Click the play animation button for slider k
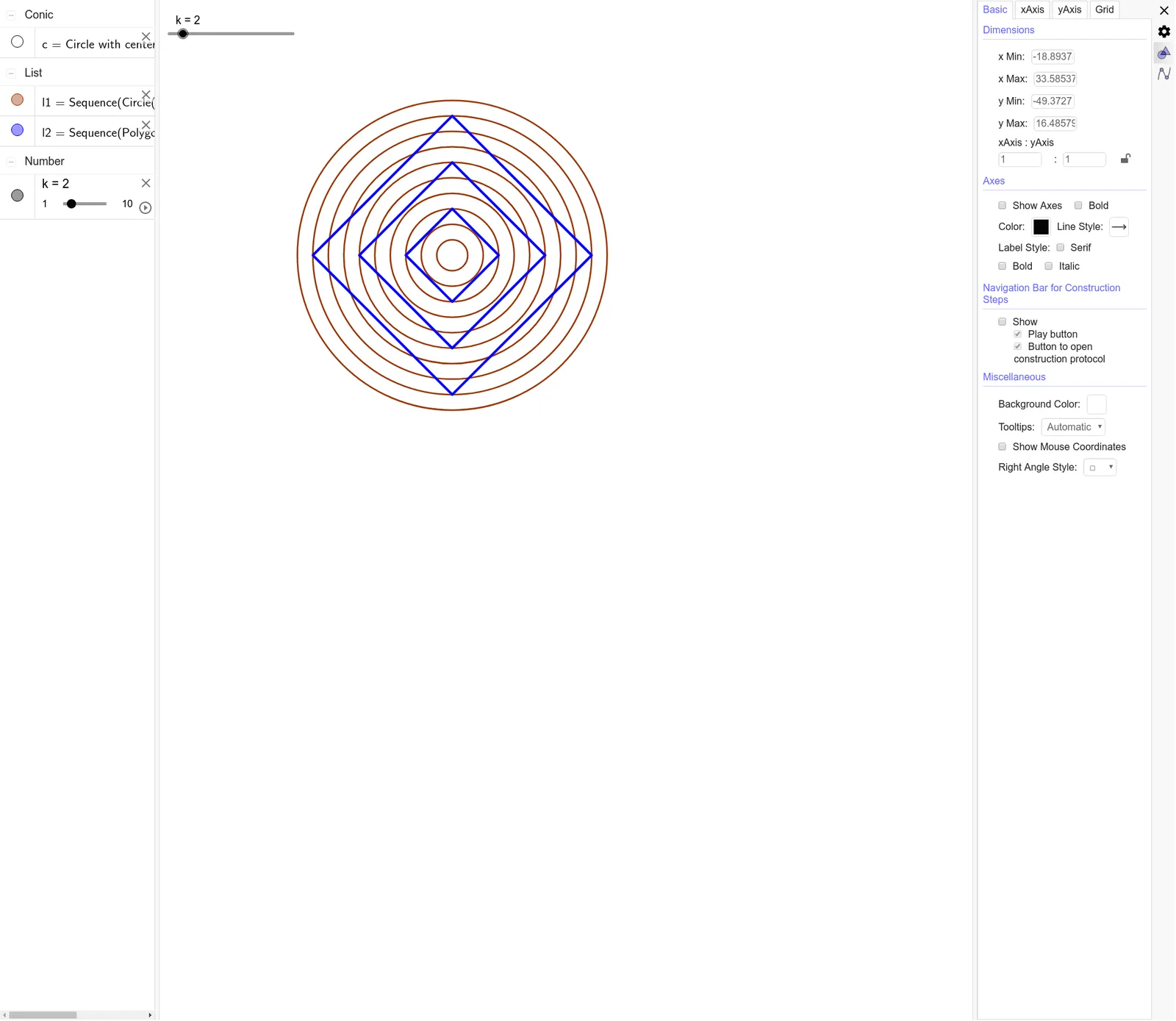This screenshot has width=1176, height=1021. pos(146,208)
